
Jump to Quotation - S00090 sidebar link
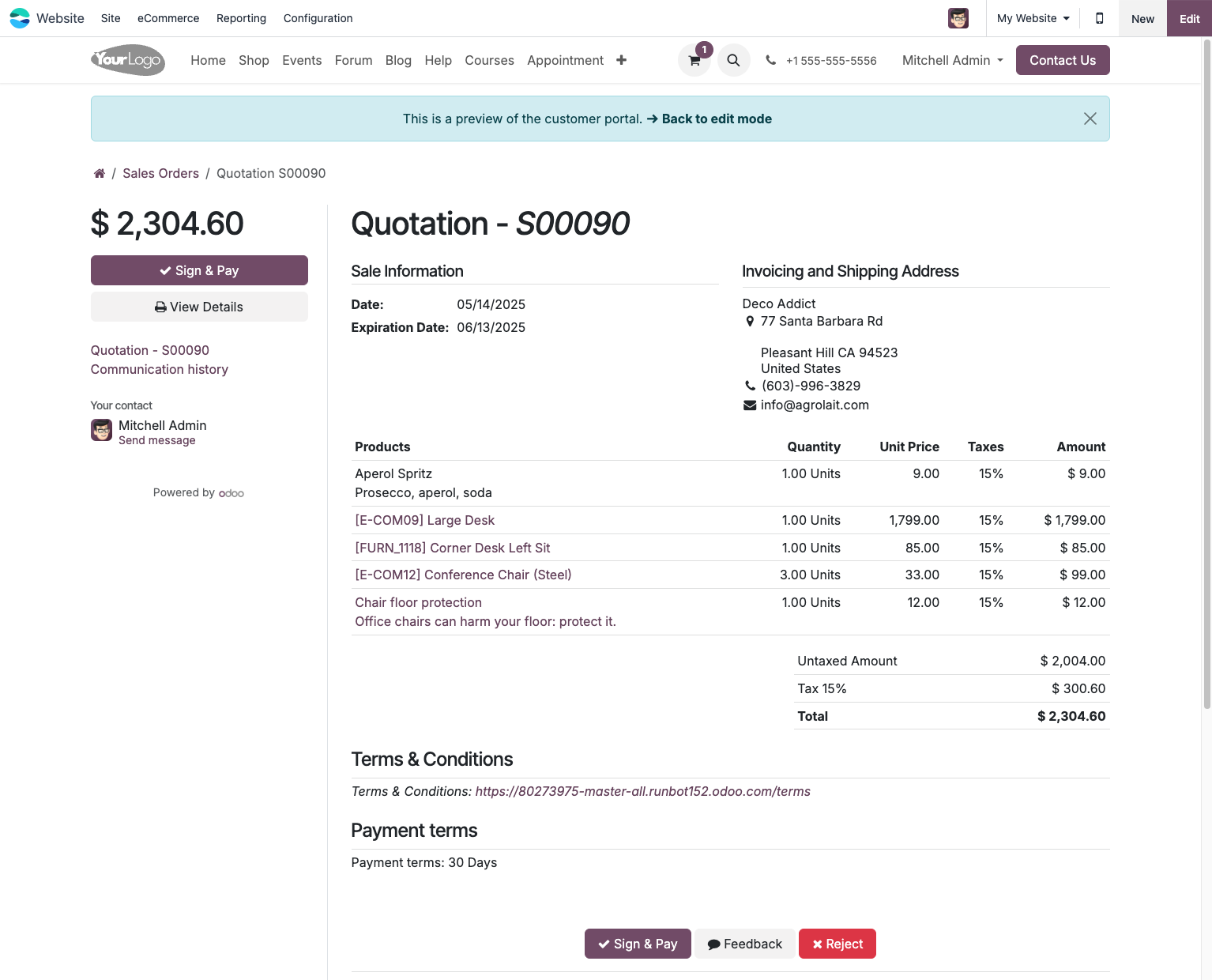[x=150, y=350]
